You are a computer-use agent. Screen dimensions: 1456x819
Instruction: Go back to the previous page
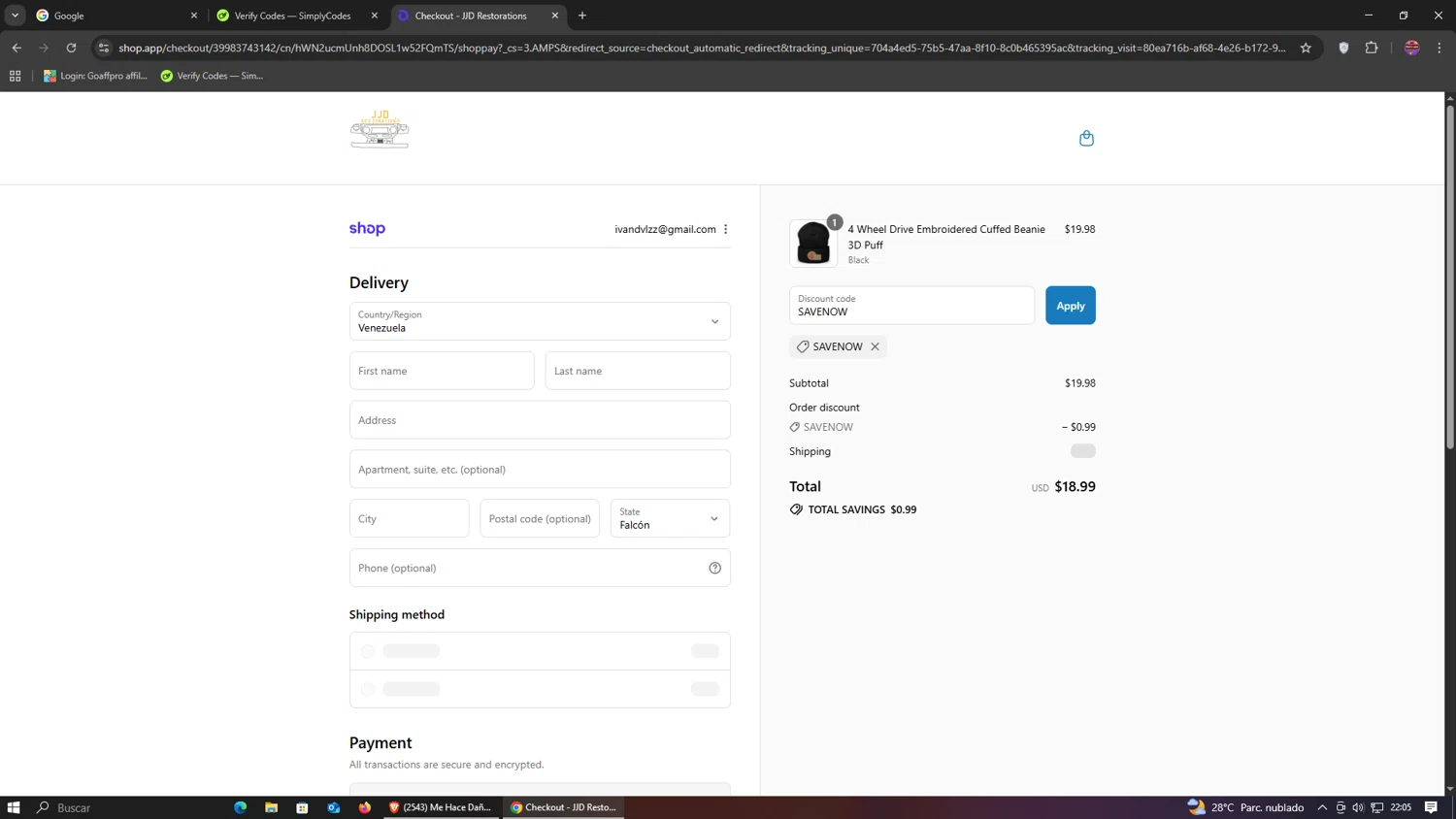pyautogui.click(x=17, y=48)
